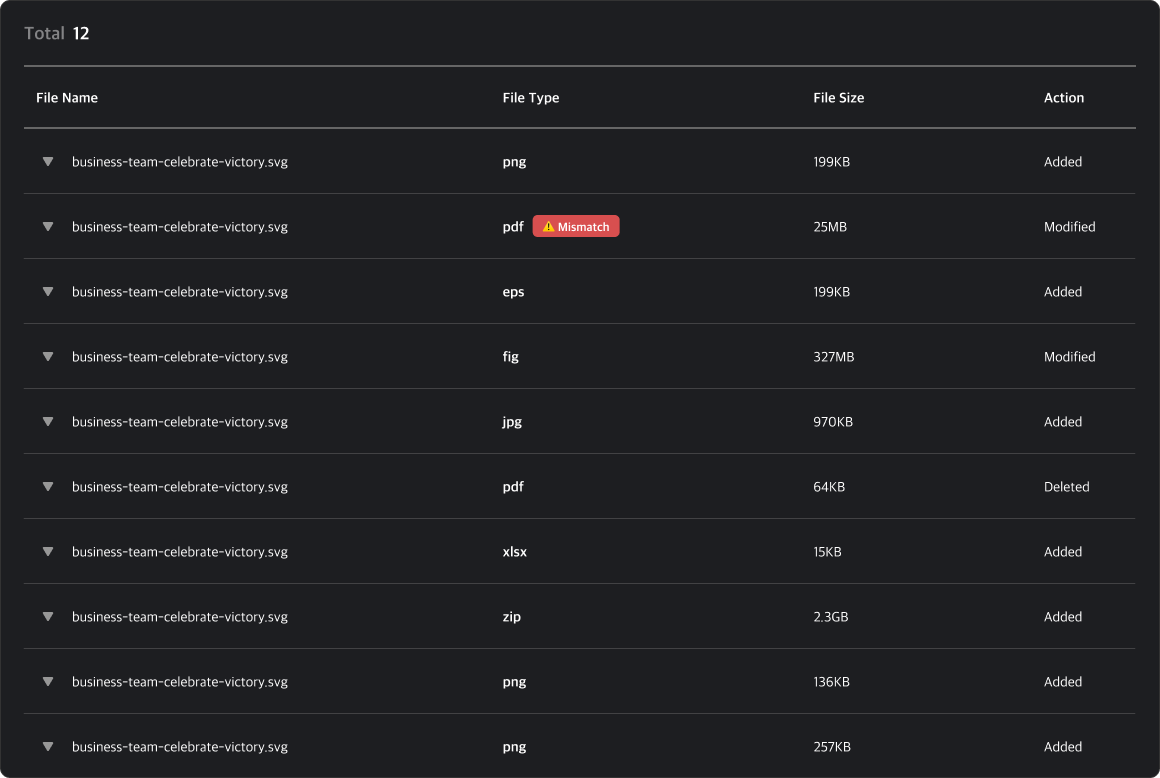Sort by the File Type column header
The width and height of the screenshot is (1160, 778).
[530, 97]
